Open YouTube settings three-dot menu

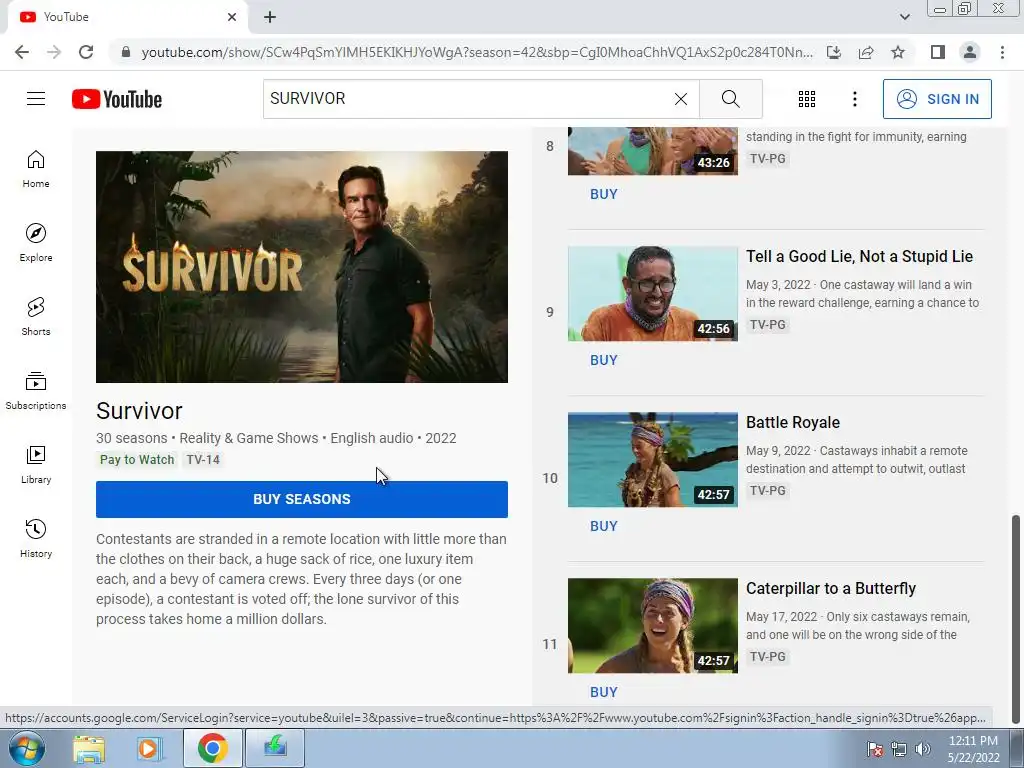[x=854, y=99]
